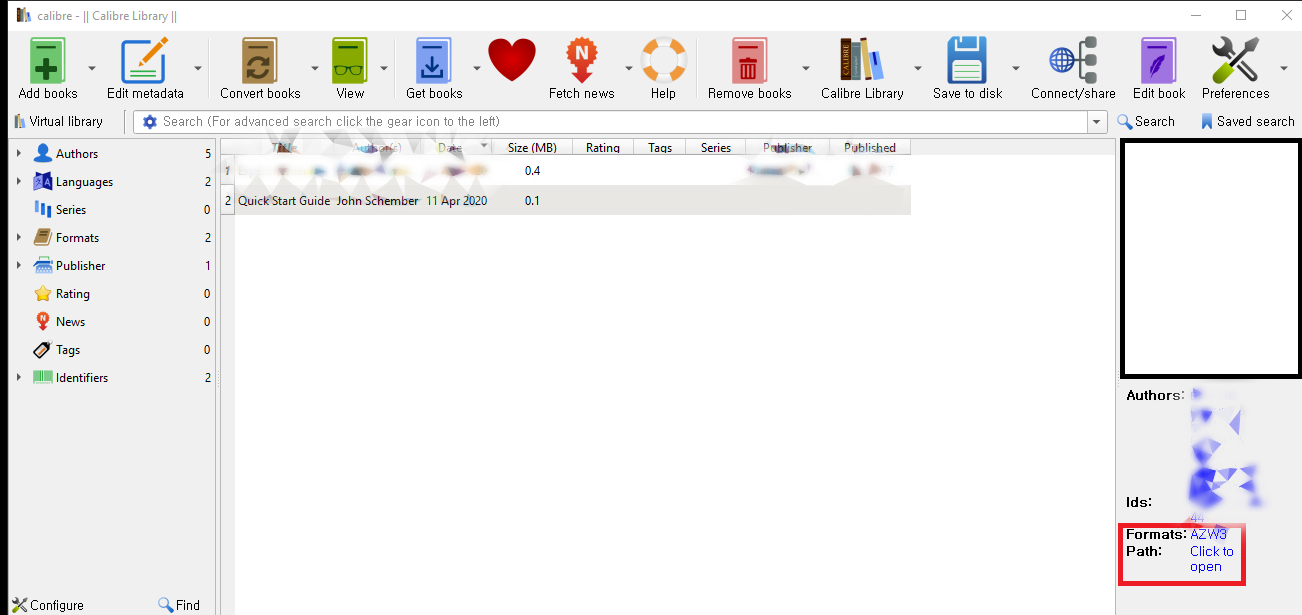Open the Remove books dropdown arrow

pos(805,68)
